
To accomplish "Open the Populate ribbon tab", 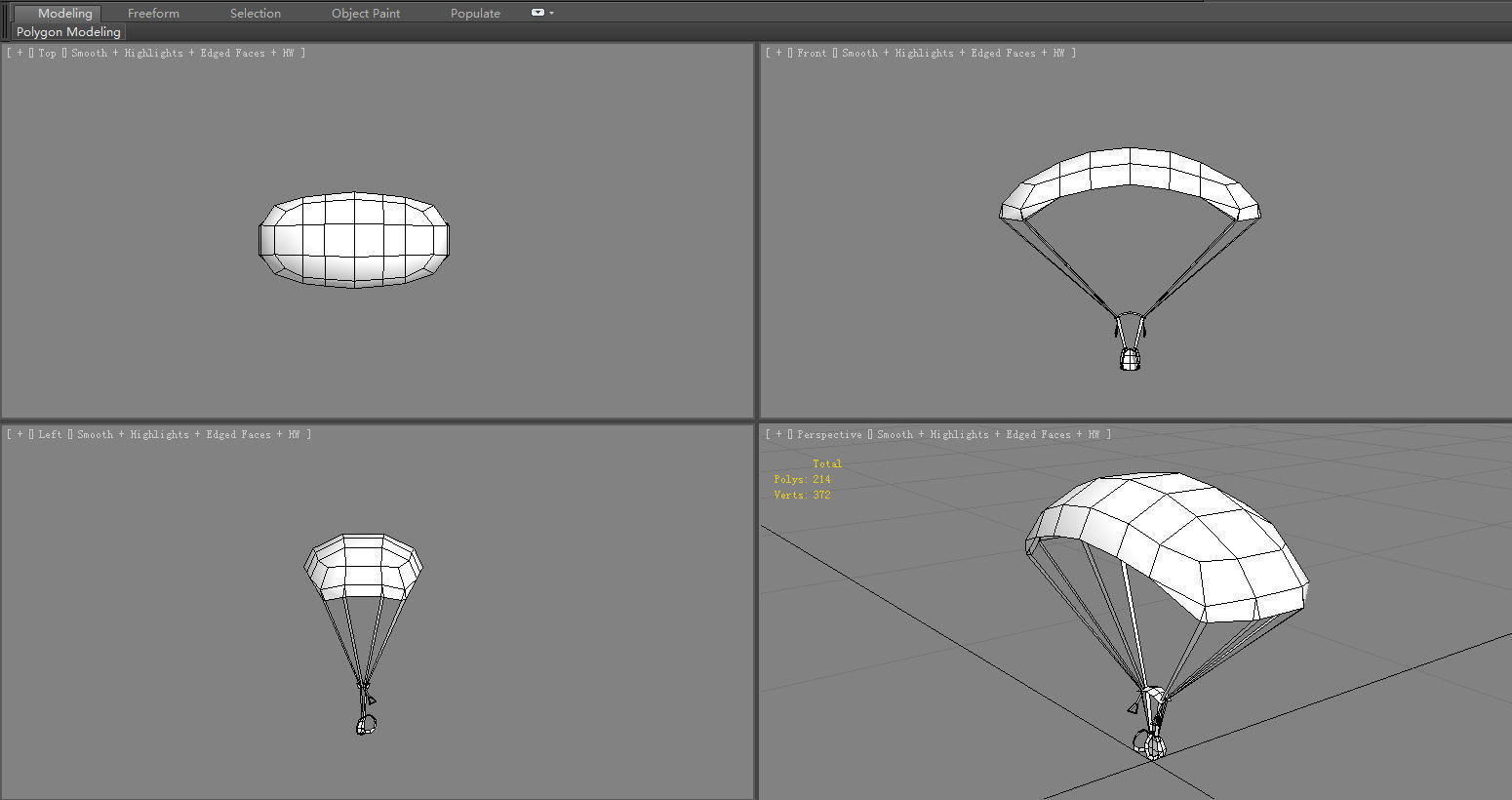I will click(x=475, y=13).
